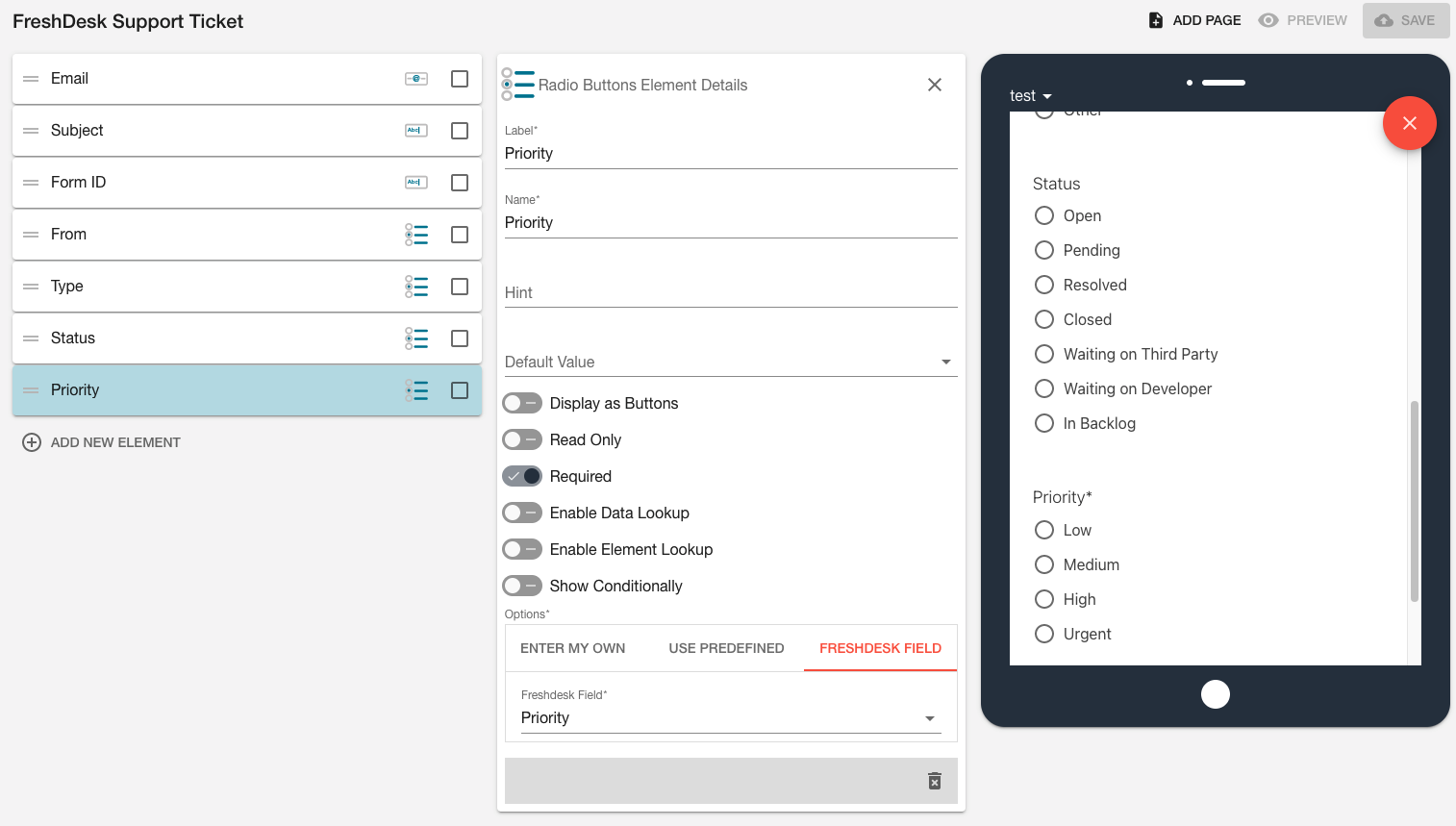Viewport: 1456px width, 826px height.
Task: Click the tablet home button
Action: coord(1216,694)
